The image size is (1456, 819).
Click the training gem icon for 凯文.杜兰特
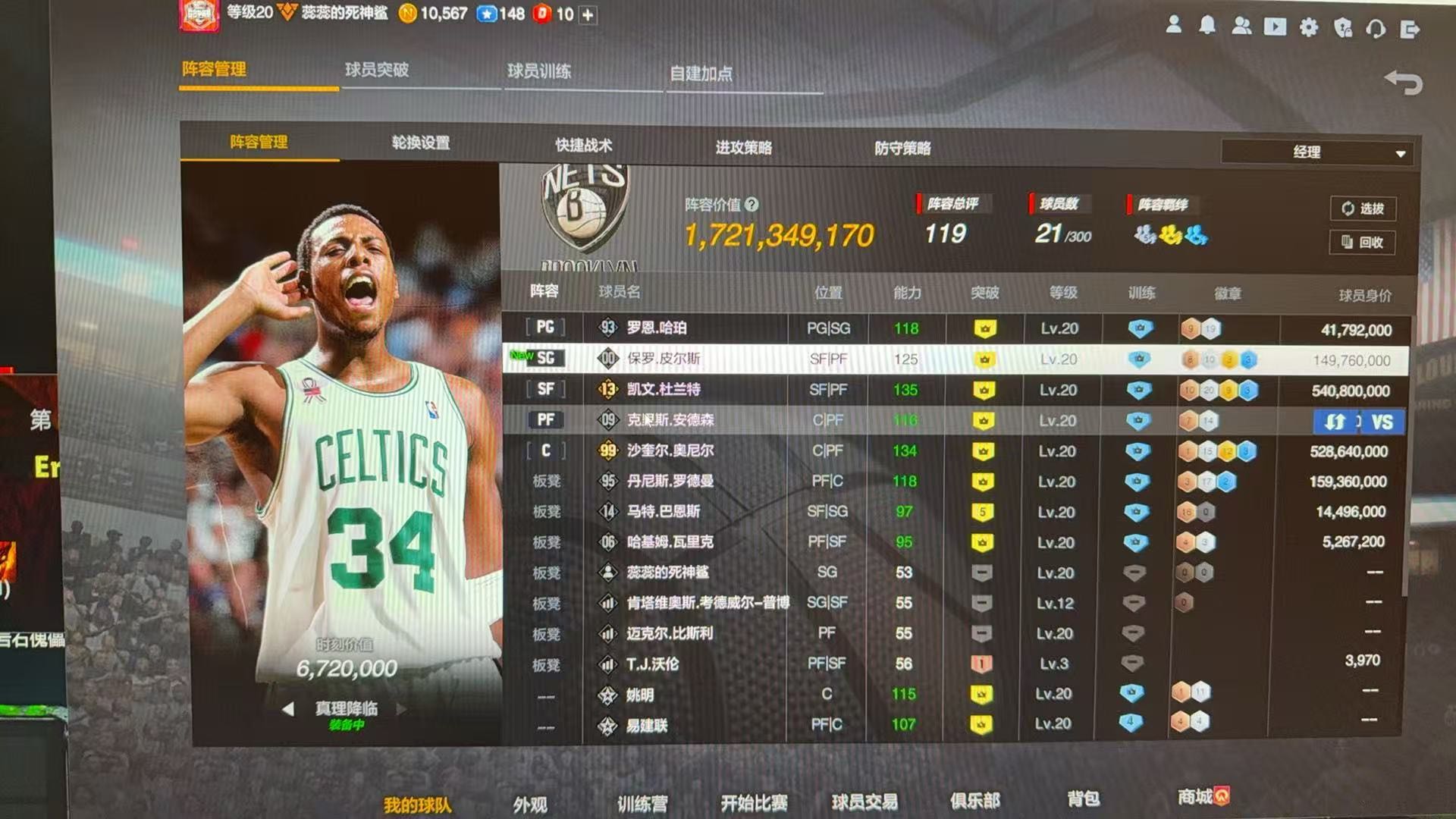[1138, 391]
